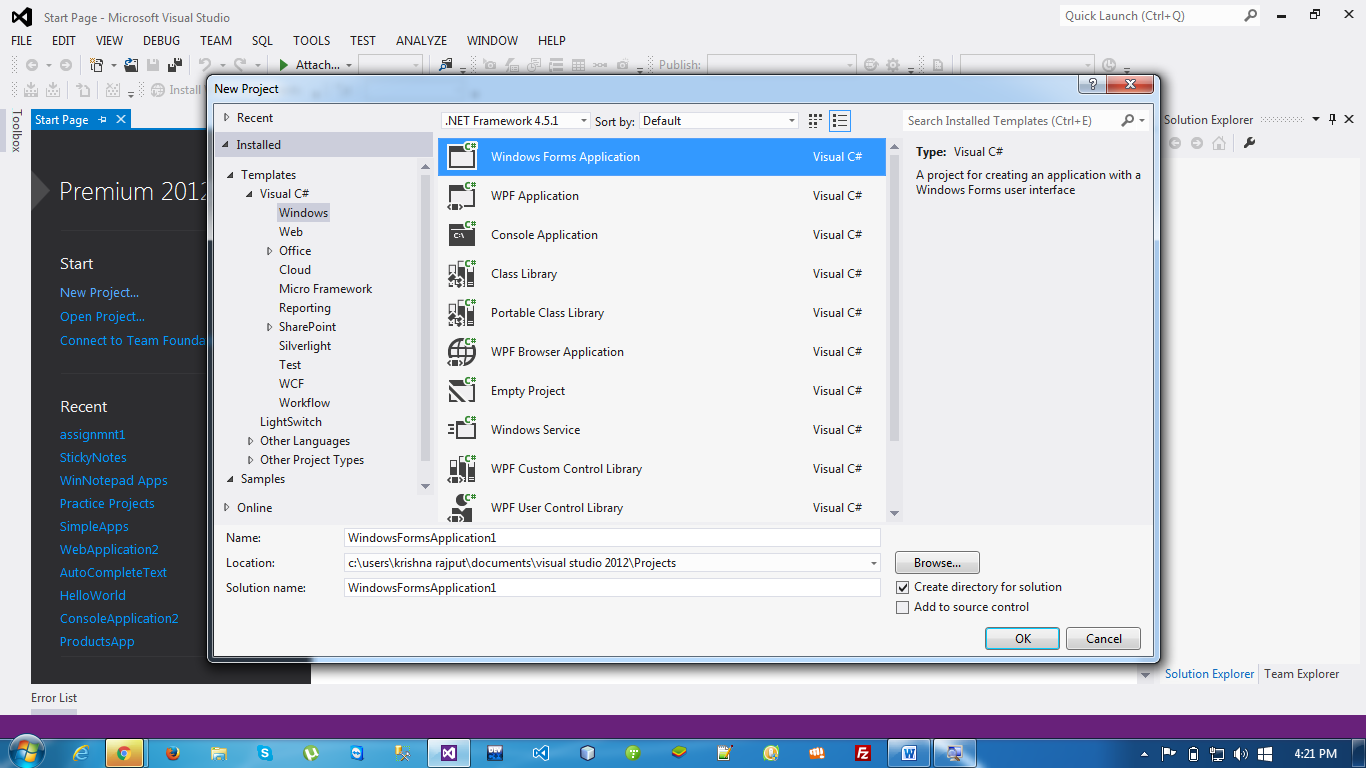The height and width of the screenshot is (768, 1366).
Task: Click the Console Application icon
Action: [461, 234]
